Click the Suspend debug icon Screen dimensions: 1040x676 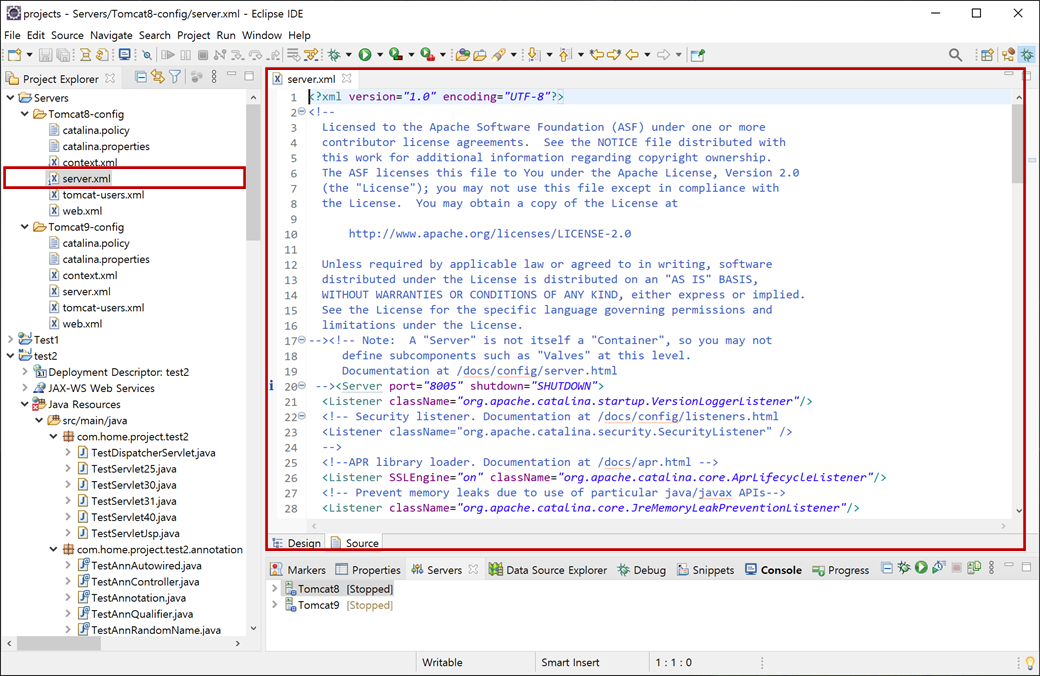click(186, 55)
